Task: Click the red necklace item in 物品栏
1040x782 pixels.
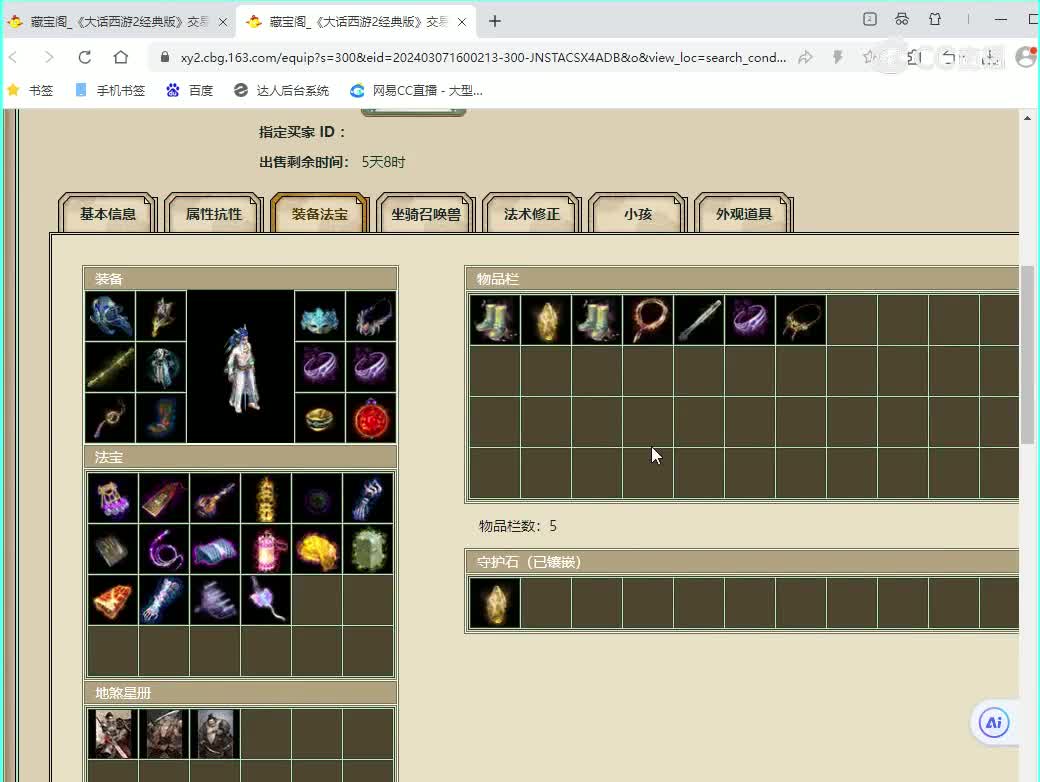Action: [648, 320]
